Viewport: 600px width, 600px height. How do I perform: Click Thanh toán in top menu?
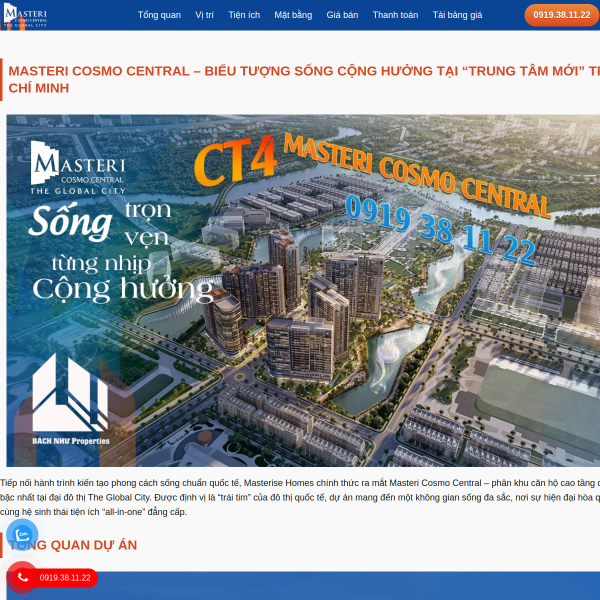click(x=395, y=15)
